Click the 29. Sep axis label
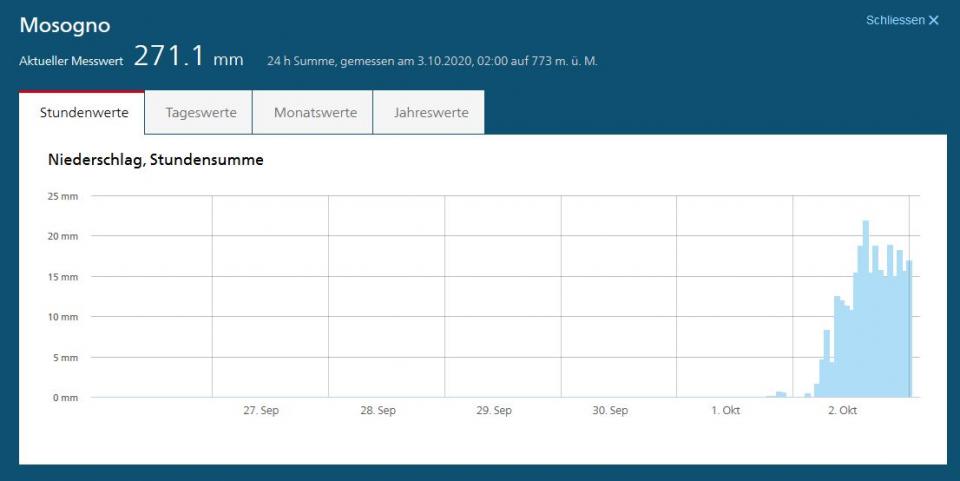The width and height of the screenshot is (960, 481). click(495, 411)
